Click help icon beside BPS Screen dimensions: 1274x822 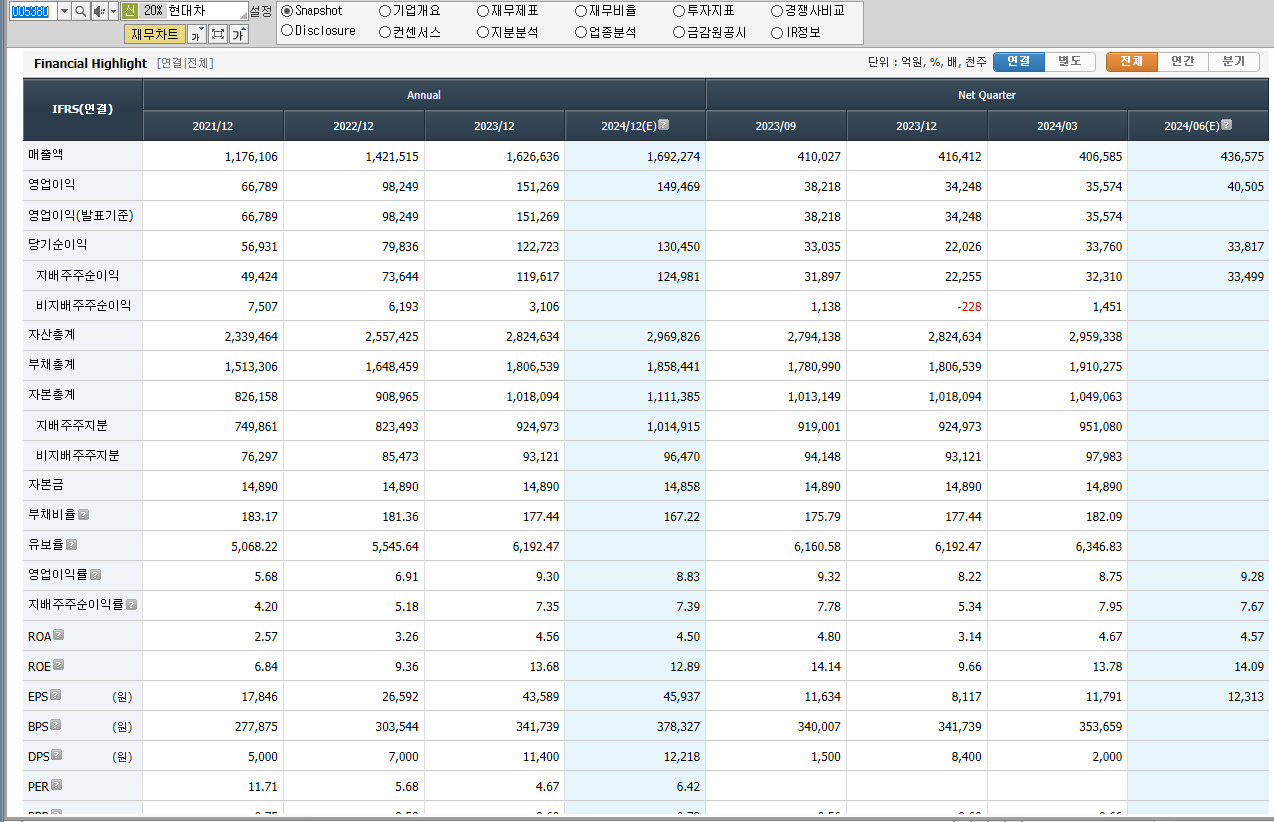pos(55,725)
